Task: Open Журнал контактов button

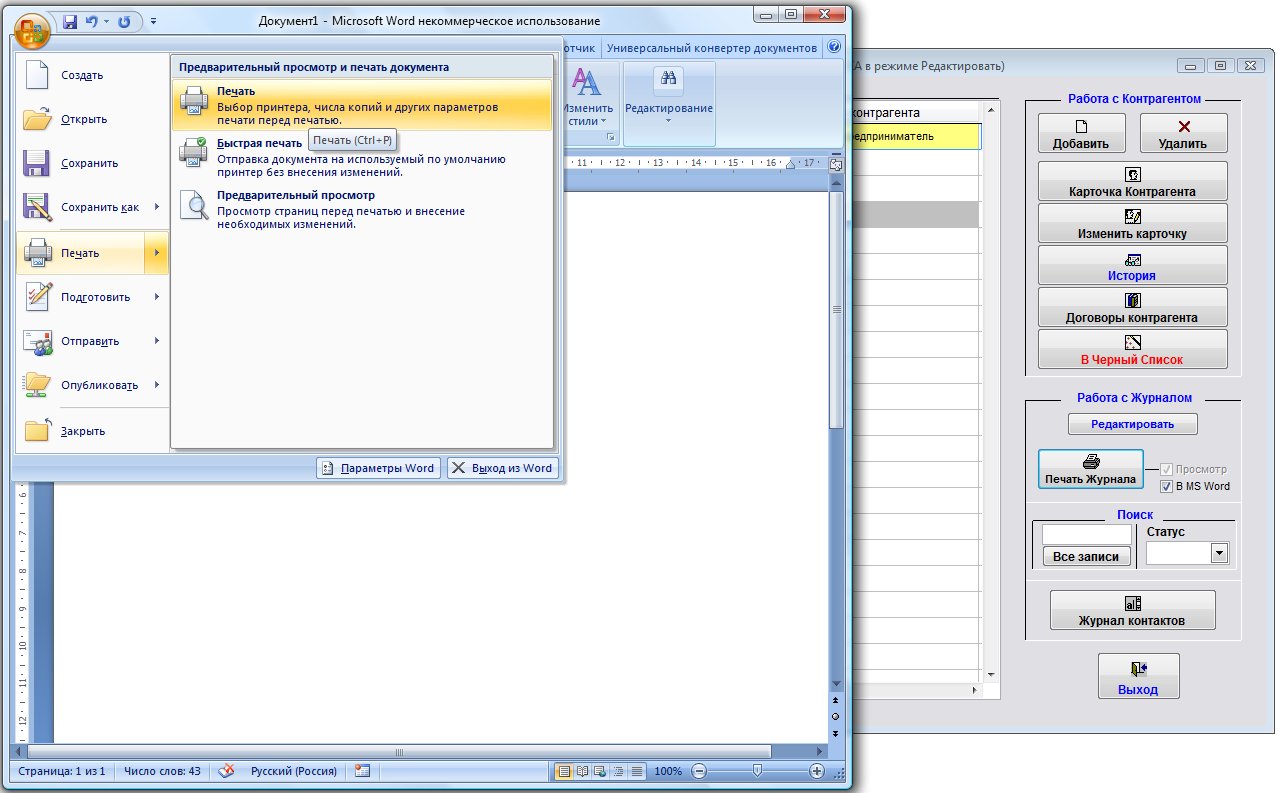Action: pyautogui.click(x=1132, y=610)
